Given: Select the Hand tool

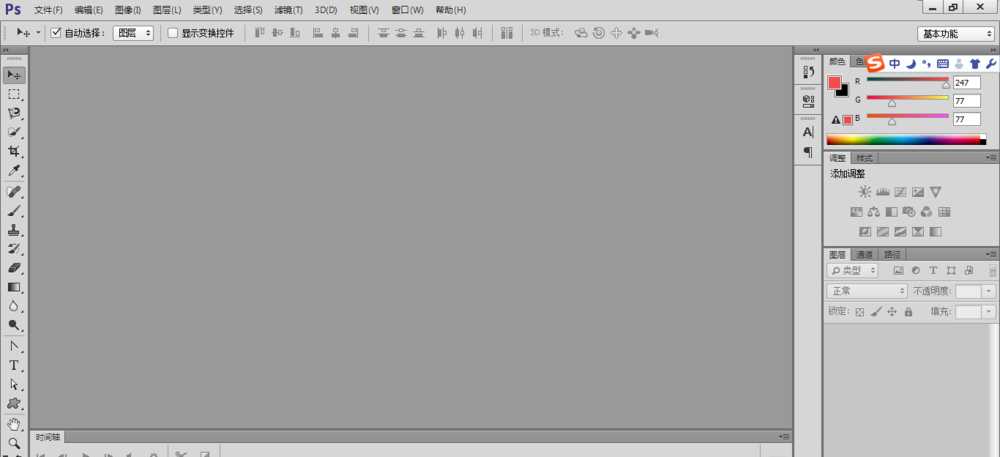Looking at the screenshot, I should (14, 423).
